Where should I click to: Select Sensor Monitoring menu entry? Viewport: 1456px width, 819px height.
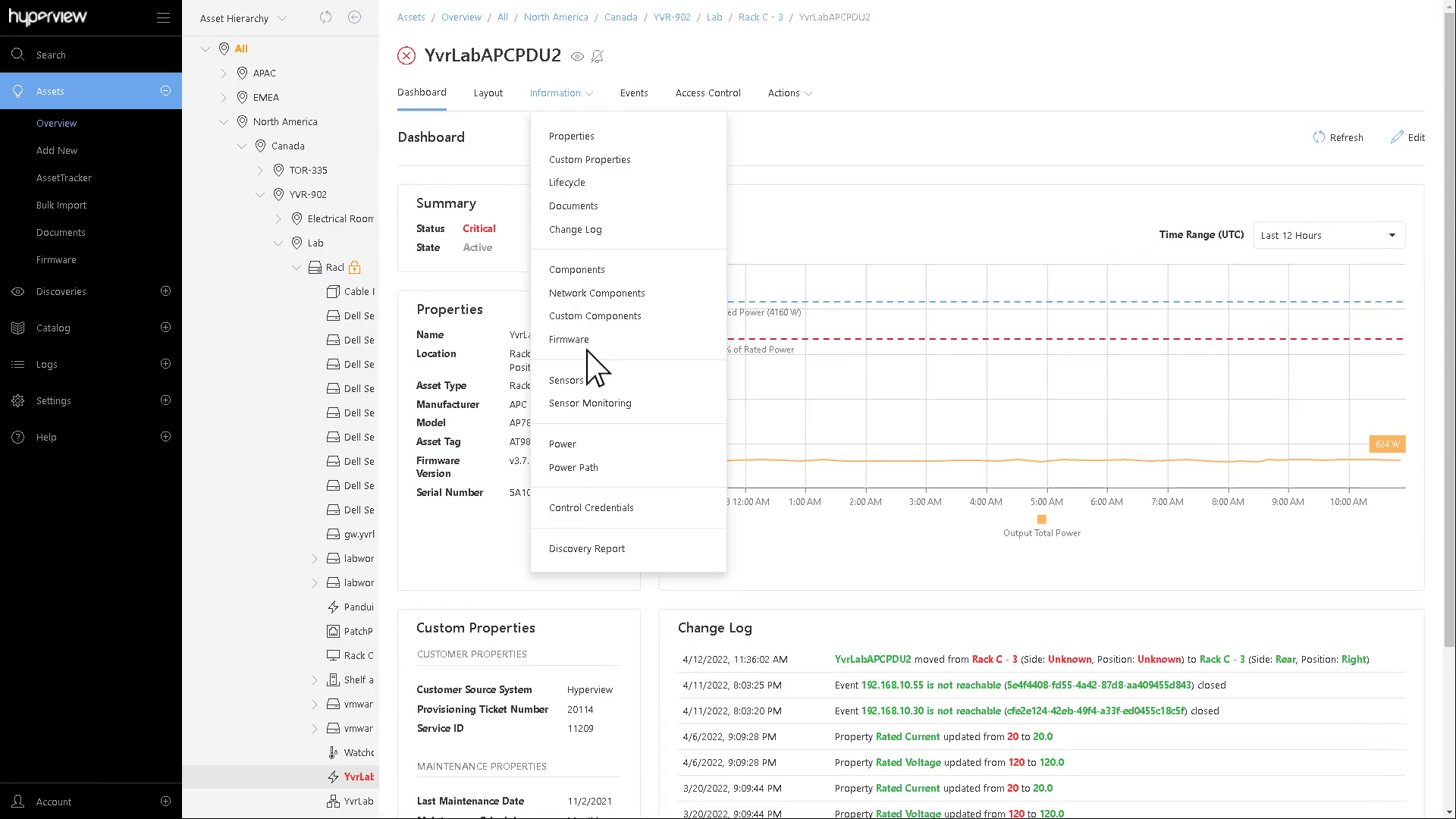click(x=590, y=403)
